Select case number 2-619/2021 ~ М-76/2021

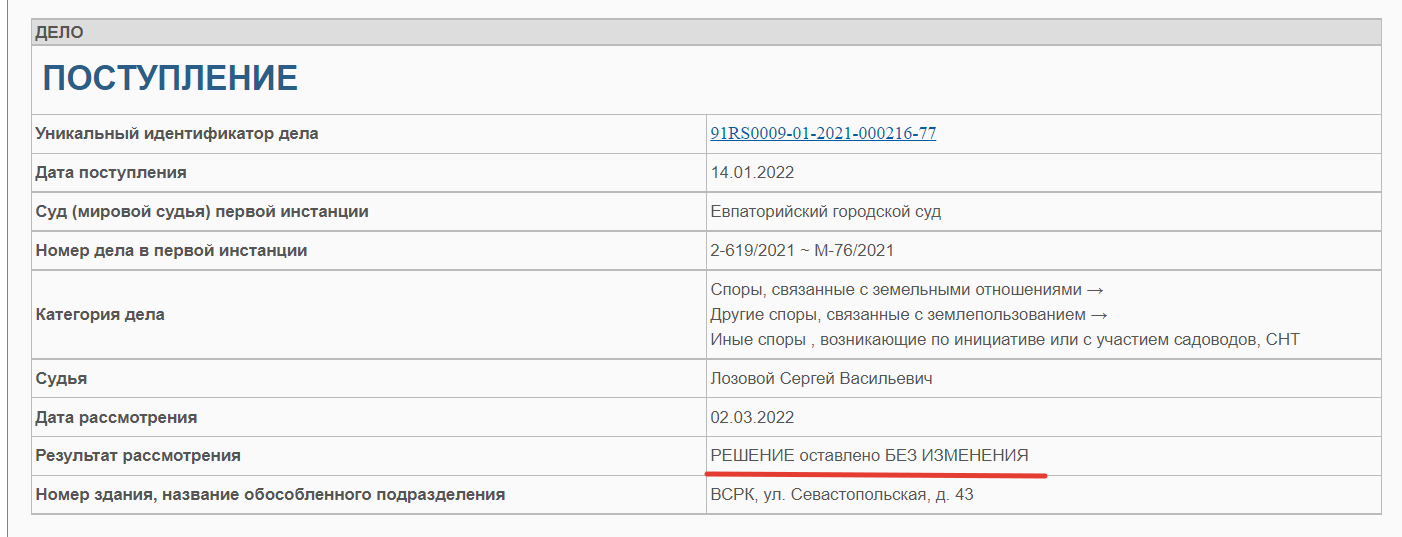(802, 250)
